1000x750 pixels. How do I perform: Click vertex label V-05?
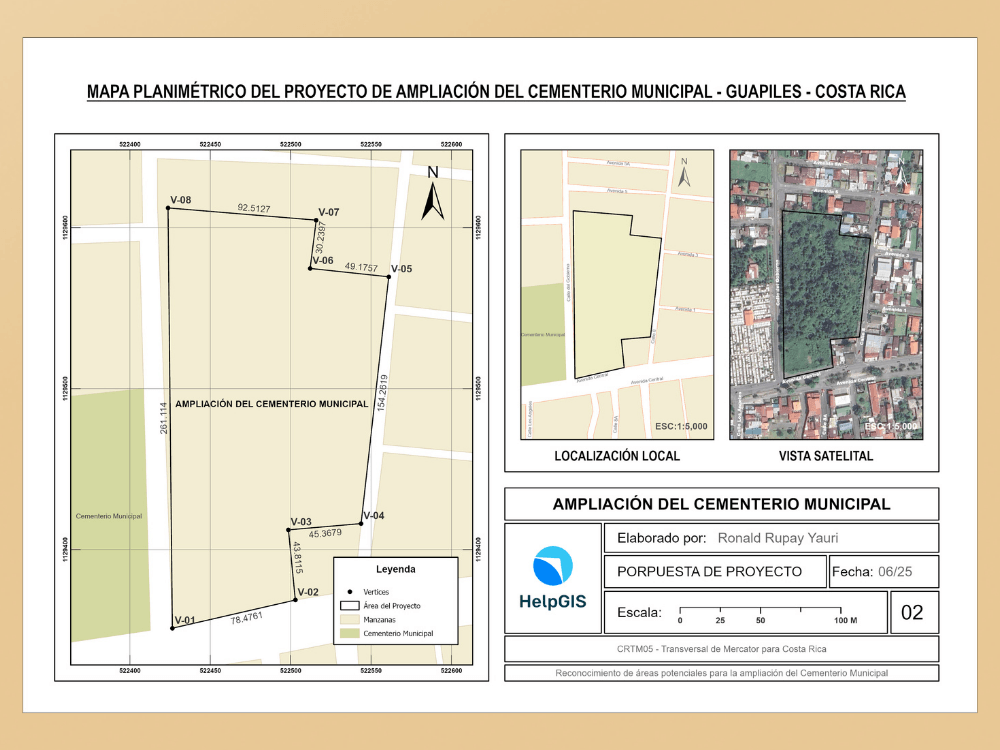tap(402, 268)
